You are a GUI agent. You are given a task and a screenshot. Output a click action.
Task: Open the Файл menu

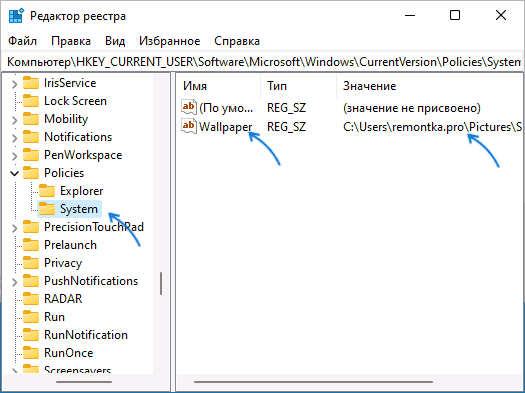coord(22,41)
